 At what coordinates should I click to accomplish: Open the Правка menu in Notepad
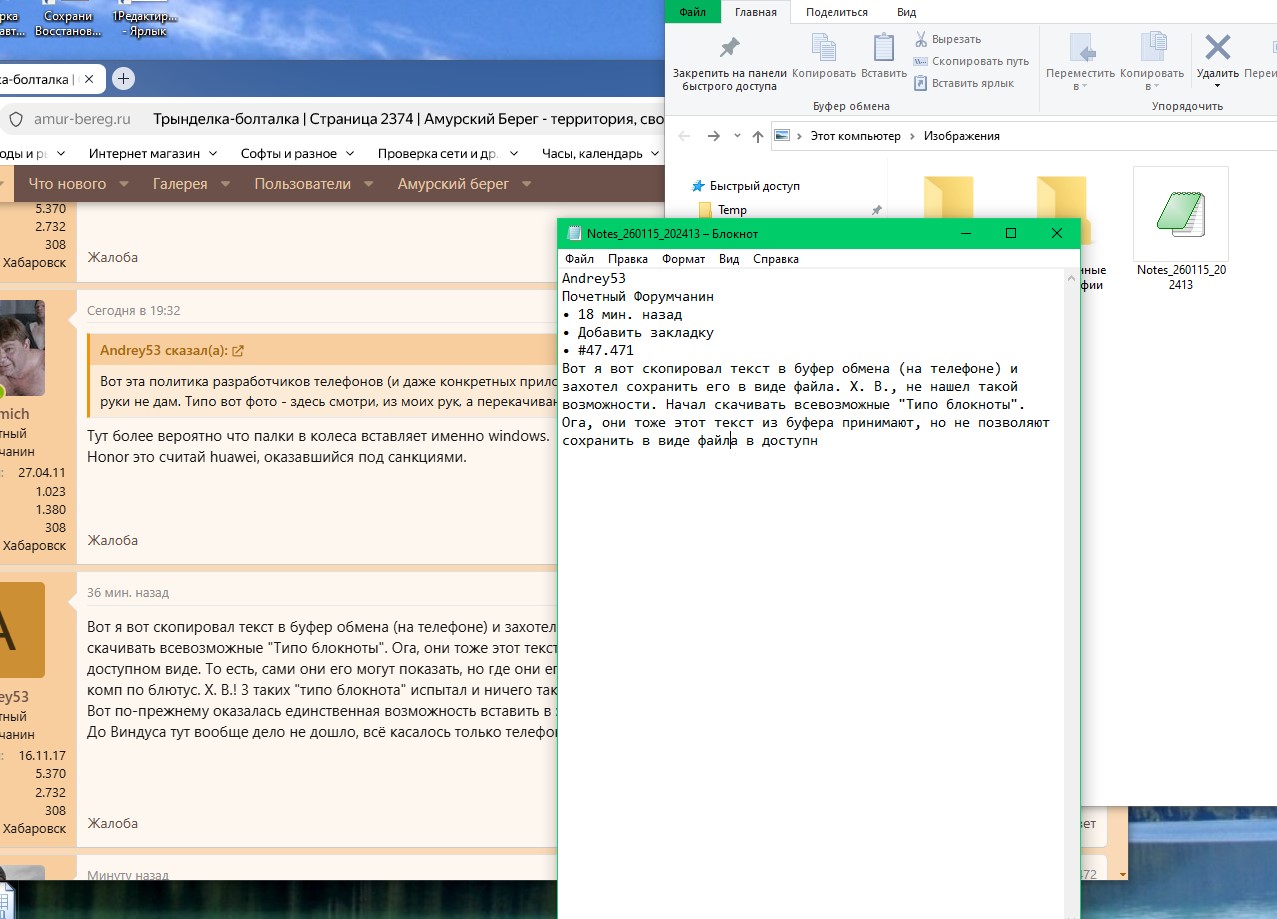(627, 259)
